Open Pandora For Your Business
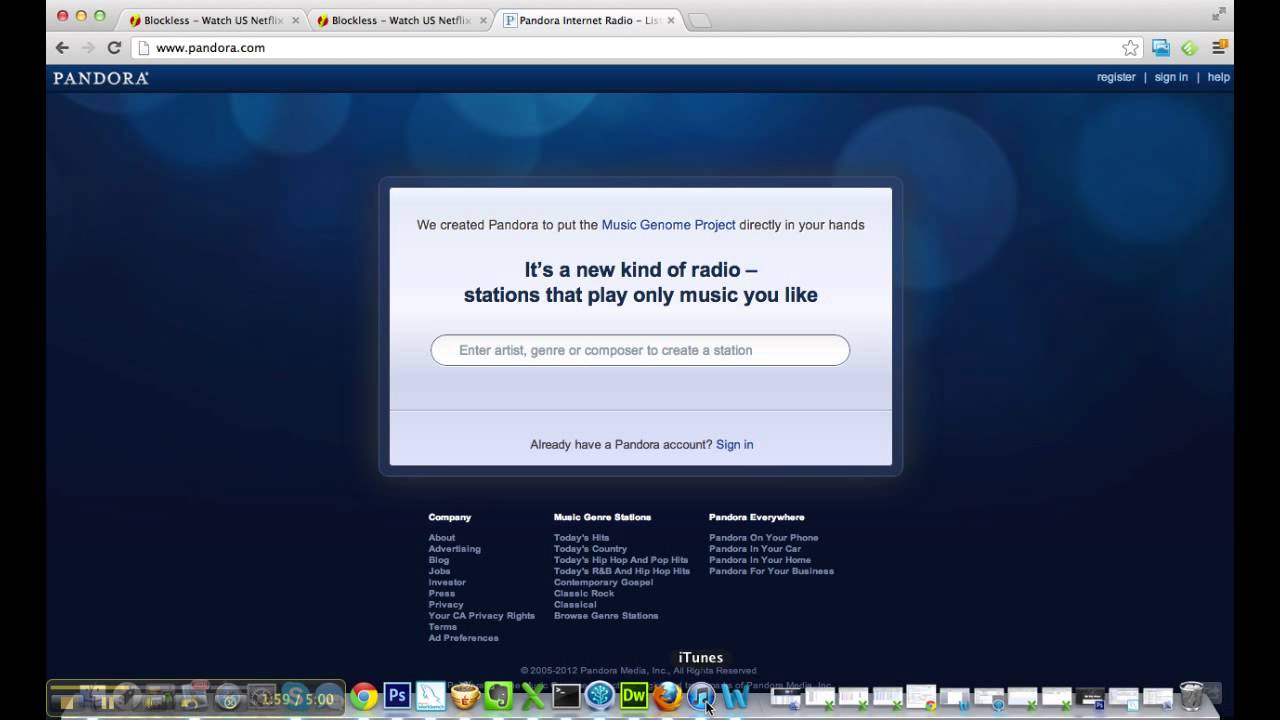 pos(771,571)
